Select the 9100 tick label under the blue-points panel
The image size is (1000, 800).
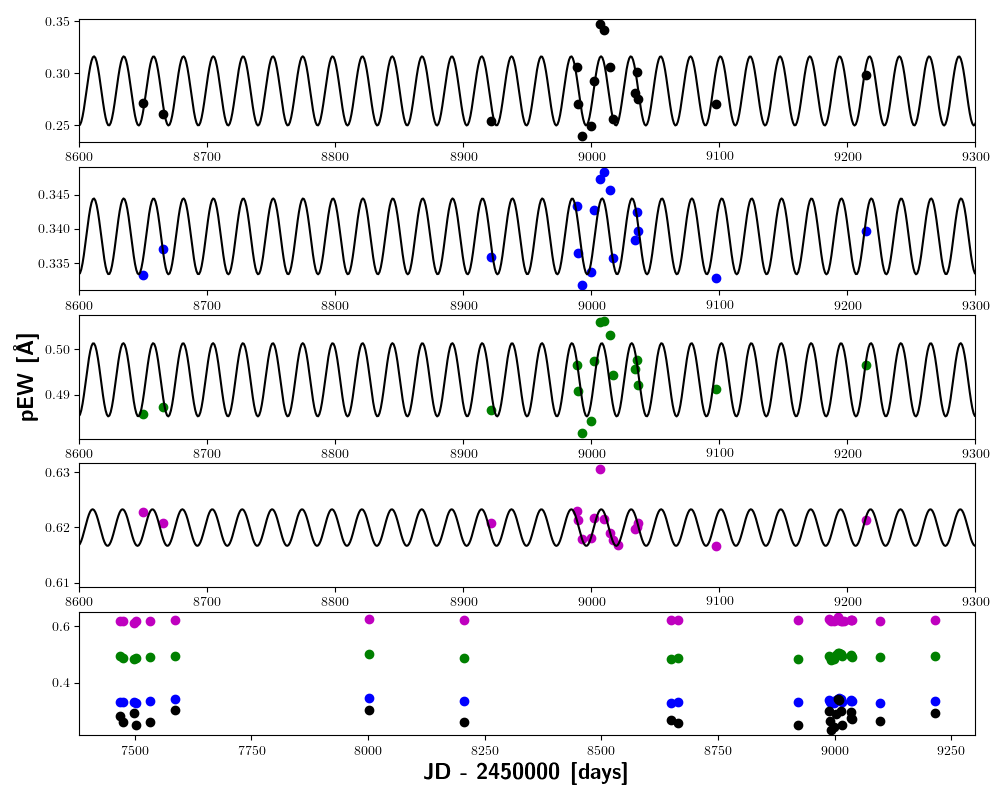[719, 306]
